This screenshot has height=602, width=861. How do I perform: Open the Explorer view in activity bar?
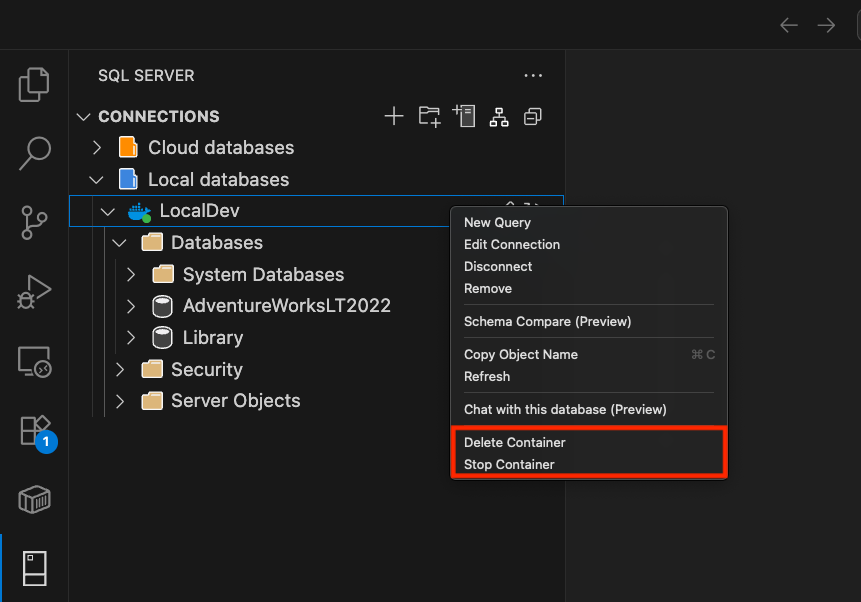tap(34, 85)
